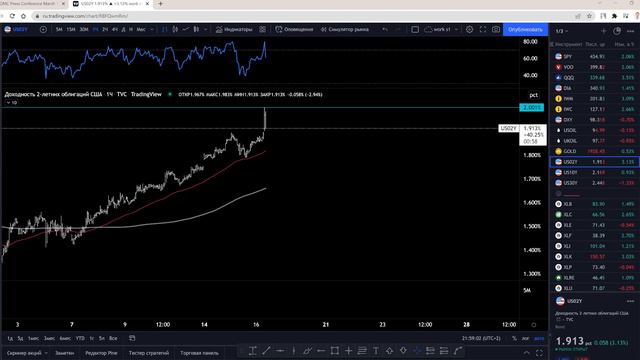Take a chart snapshot with camera icon
The width and height of the screenshot is (640, 360).
point(496,29)
